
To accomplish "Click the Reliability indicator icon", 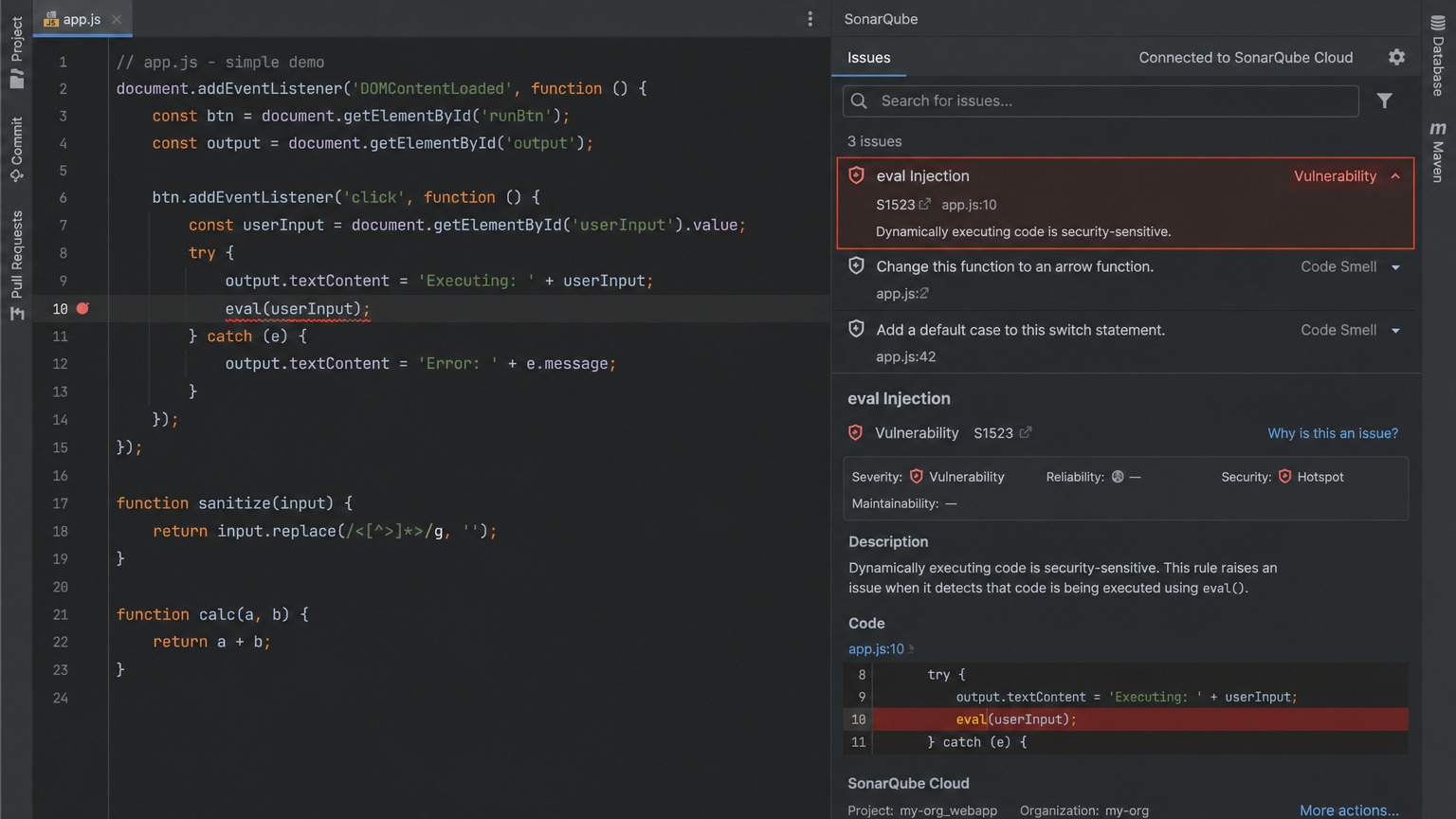I will [1118, 477].
